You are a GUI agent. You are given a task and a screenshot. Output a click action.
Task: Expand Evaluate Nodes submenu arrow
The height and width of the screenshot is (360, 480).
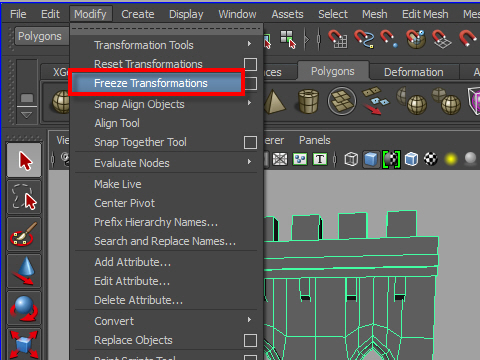[x=249, y=162]
